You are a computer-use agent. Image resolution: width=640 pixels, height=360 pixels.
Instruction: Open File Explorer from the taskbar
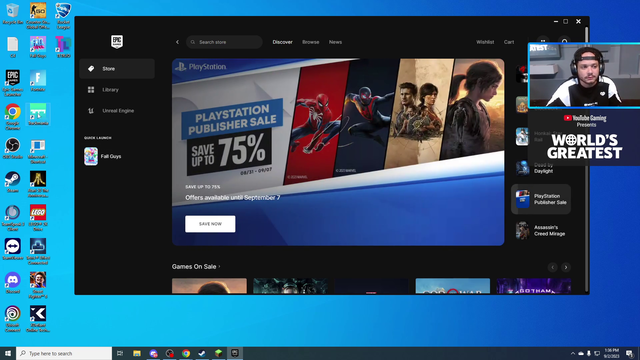pos(137,353)
